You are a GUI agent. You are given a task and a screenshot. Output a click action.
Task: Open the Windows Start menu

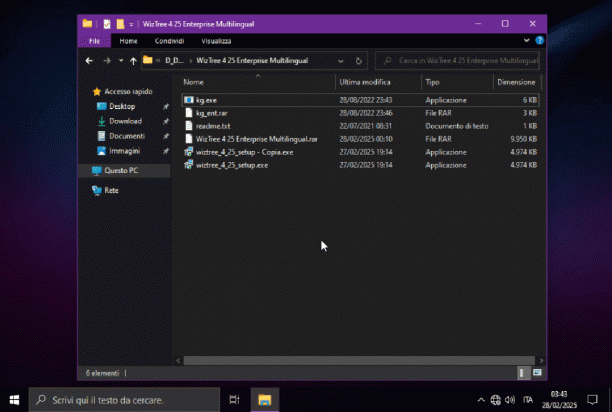click(x=14, y=400)
